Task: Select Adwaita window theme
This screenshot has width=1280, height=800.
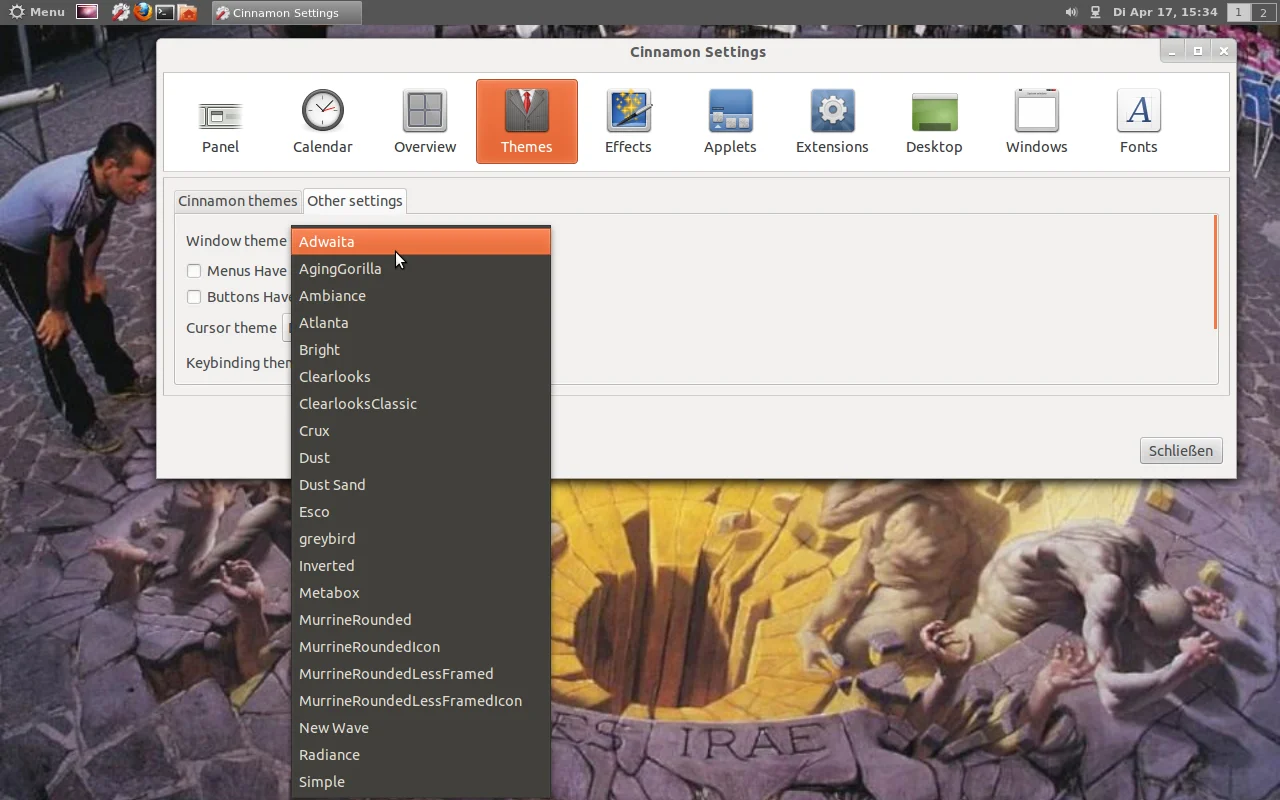Action: [x=420, y=241]
